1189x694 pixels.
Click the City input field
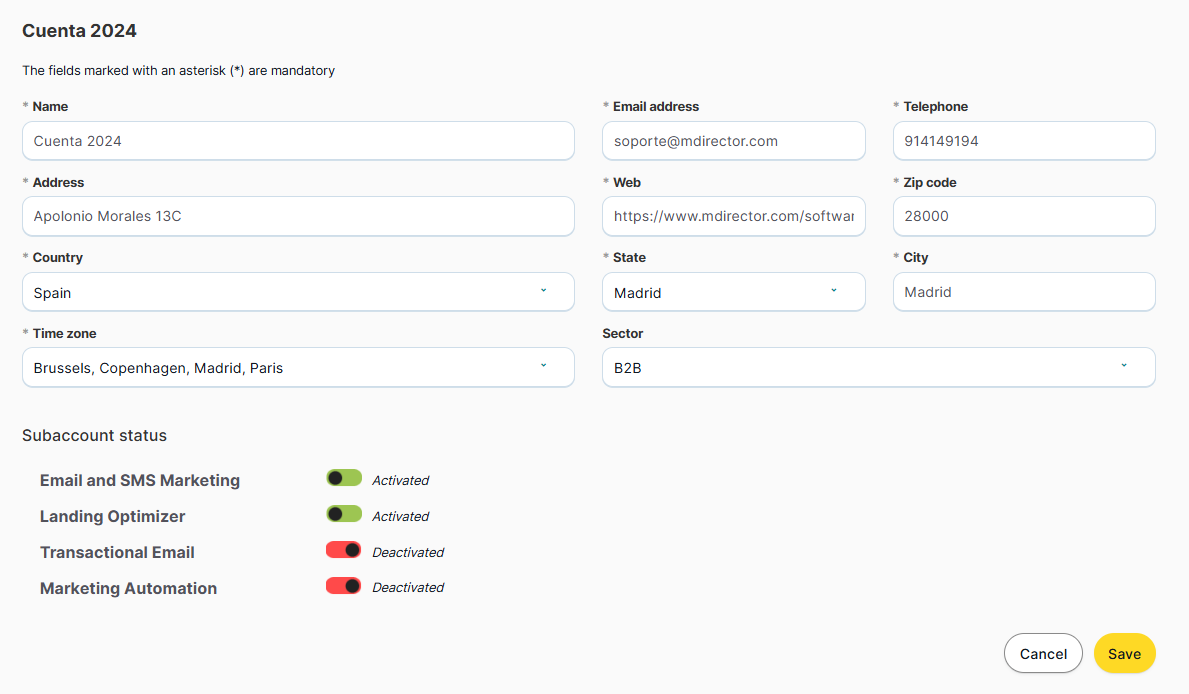[x=1023, y=292]
